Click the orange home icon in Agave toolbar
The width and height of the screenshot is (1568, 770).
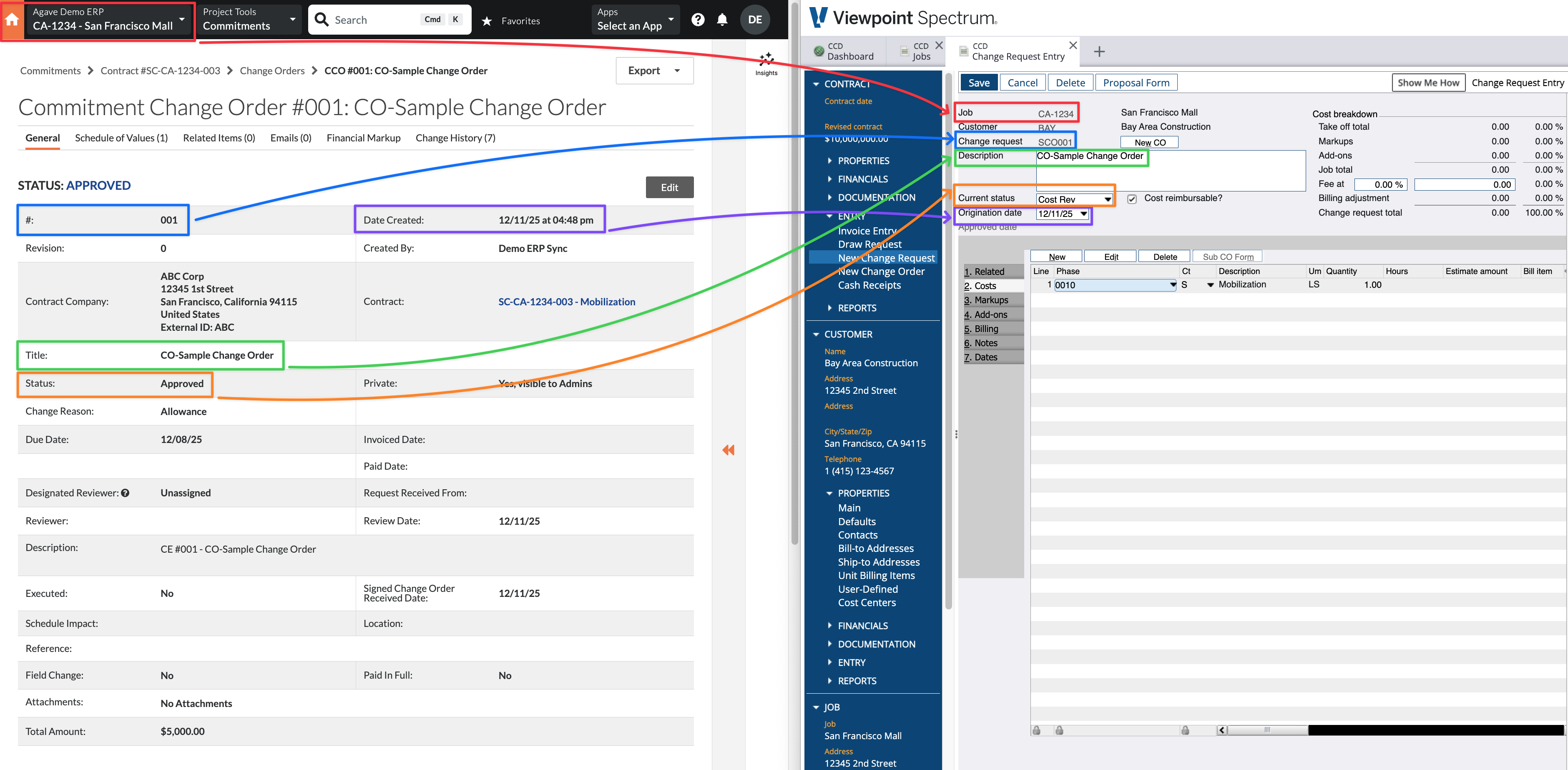tap(12, 19)
